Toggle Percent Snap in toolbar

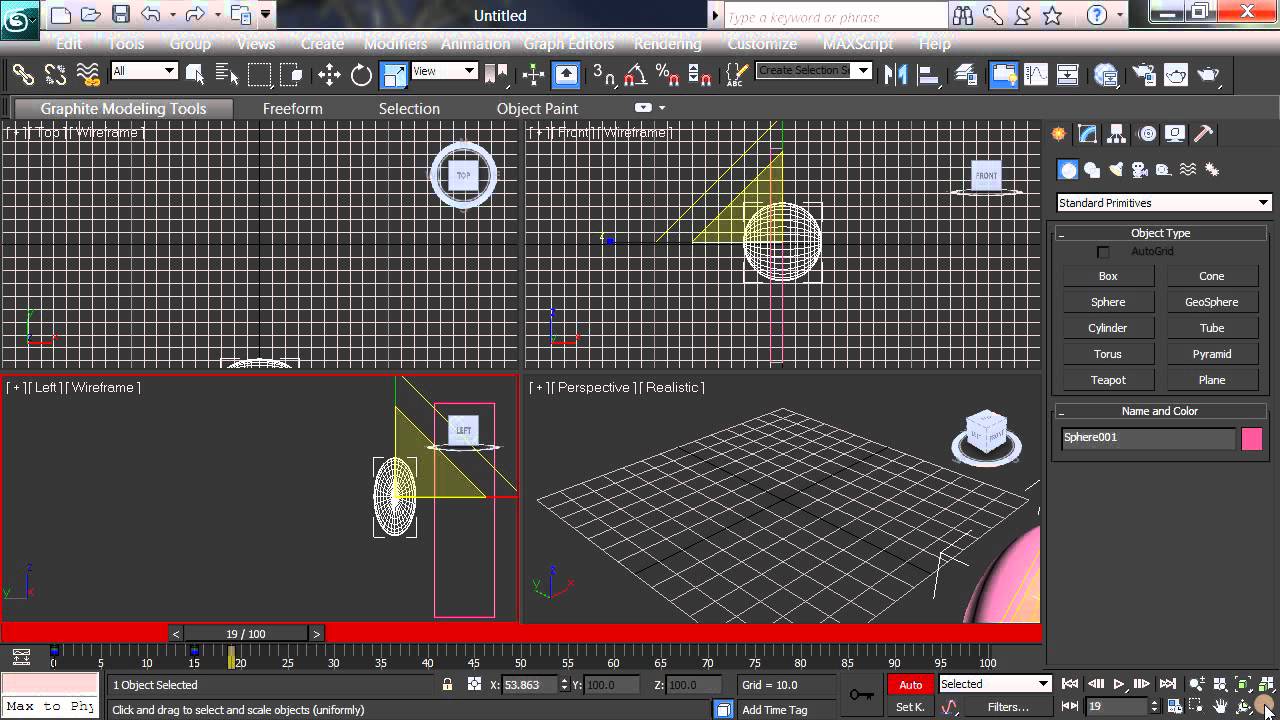pyautogui.click(x=667, y=74)
